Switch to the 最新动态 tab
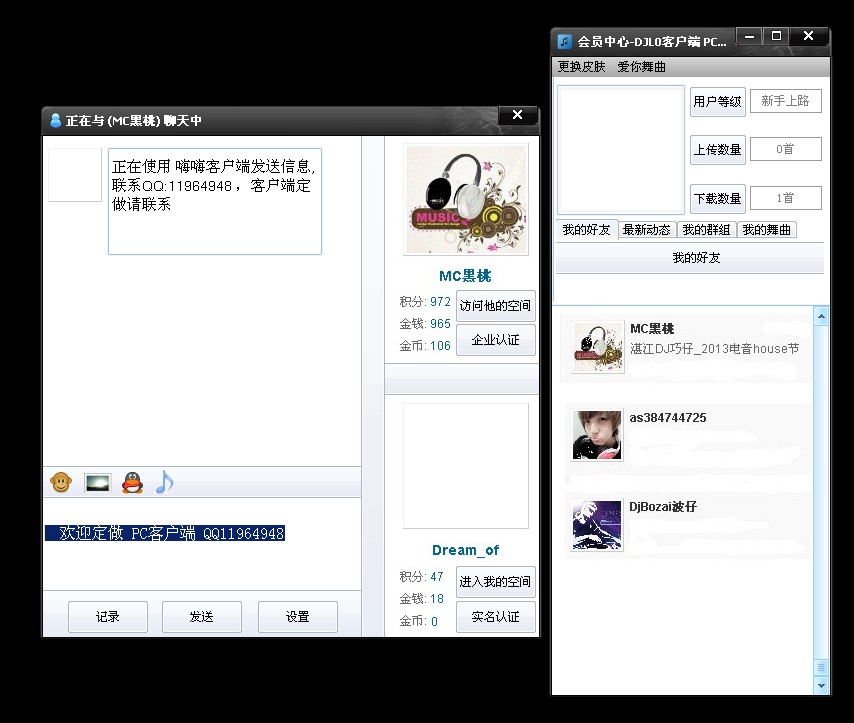 [646, 230]
